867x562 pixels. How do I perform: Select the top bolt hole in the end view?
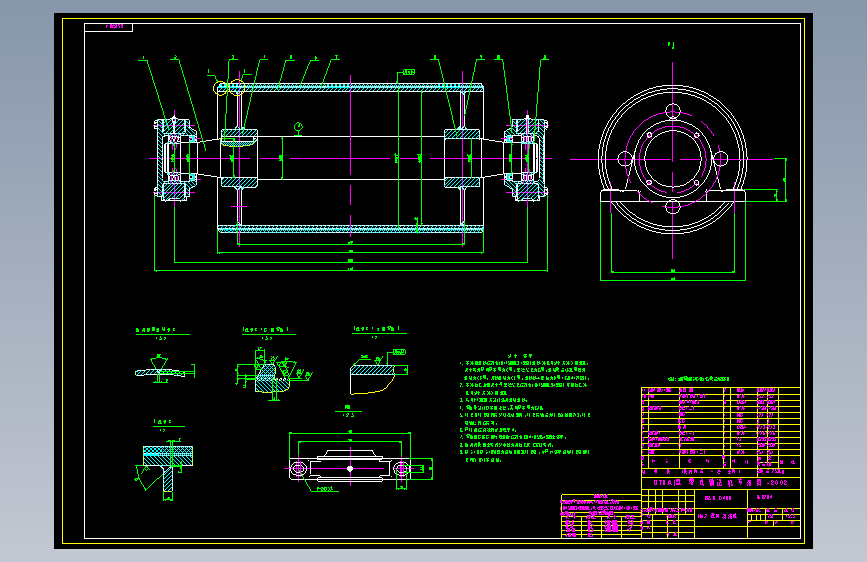[x=672, y=111]
